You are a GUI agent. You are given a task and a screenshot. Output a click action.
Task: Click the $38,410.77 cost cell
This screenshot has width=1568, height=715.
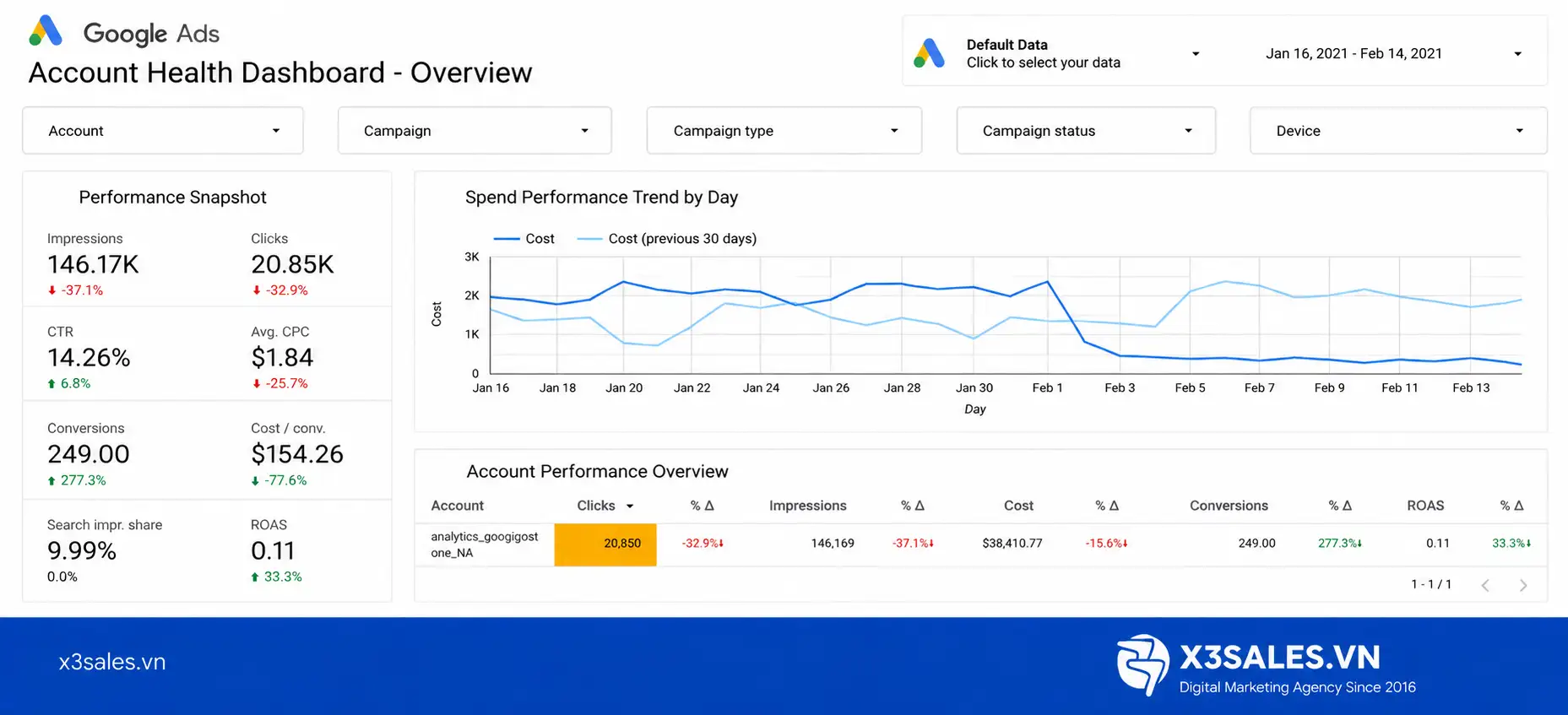coord(1012,544)
